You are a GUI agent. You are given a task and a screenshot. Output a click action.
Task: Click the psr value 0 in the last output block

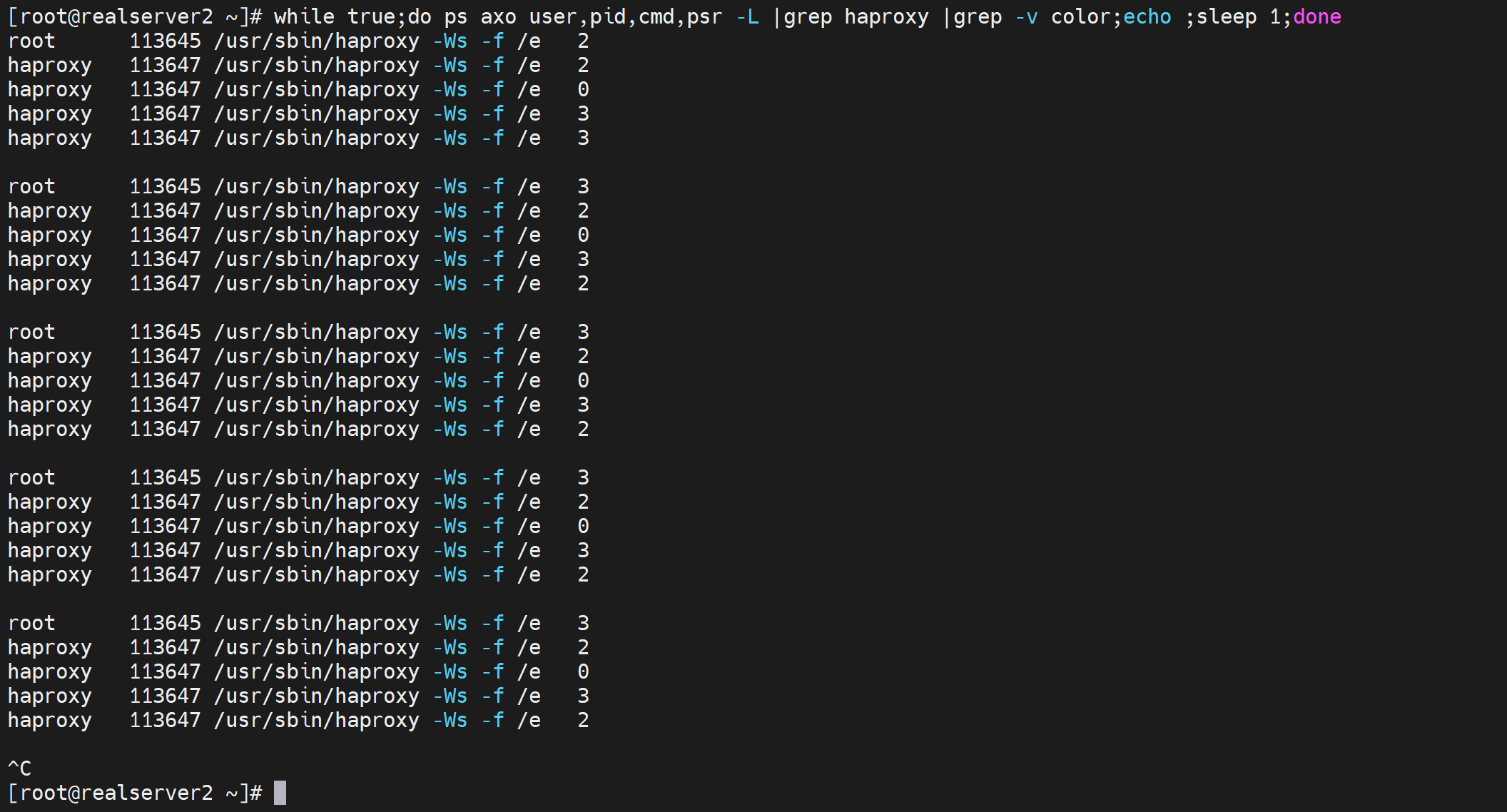pyautogui.click(x=583, y=671)
